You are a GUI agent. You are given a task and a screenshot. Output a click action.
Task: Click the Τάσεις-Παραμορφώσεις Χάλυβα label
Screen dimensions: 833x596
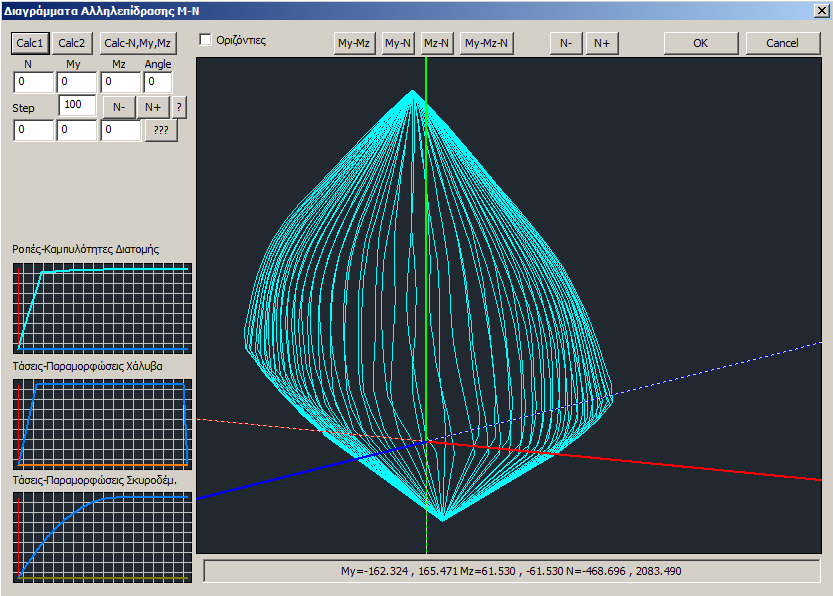[88, 366]
